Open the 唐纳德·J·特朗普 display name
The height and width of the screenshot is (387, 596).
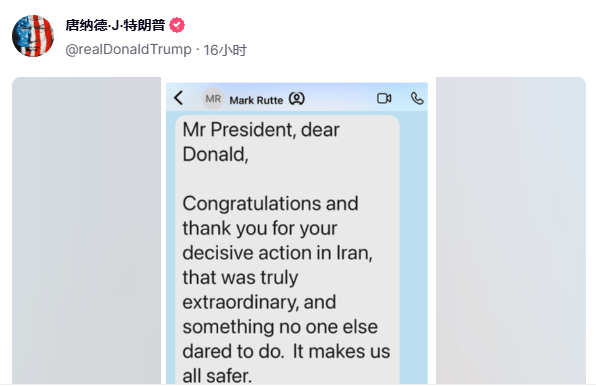[x=115, y=25]
